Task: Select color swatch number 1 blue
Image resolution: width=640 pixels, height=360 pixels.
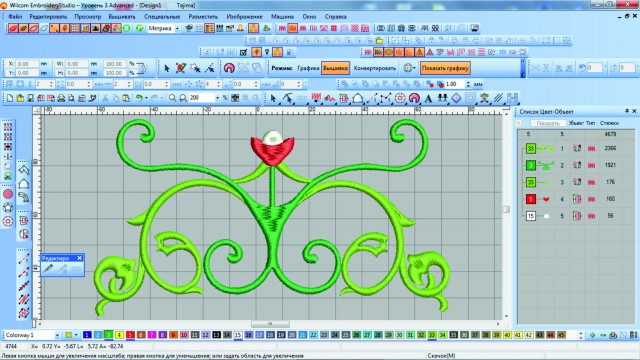Action: click(x=87, y=335)
